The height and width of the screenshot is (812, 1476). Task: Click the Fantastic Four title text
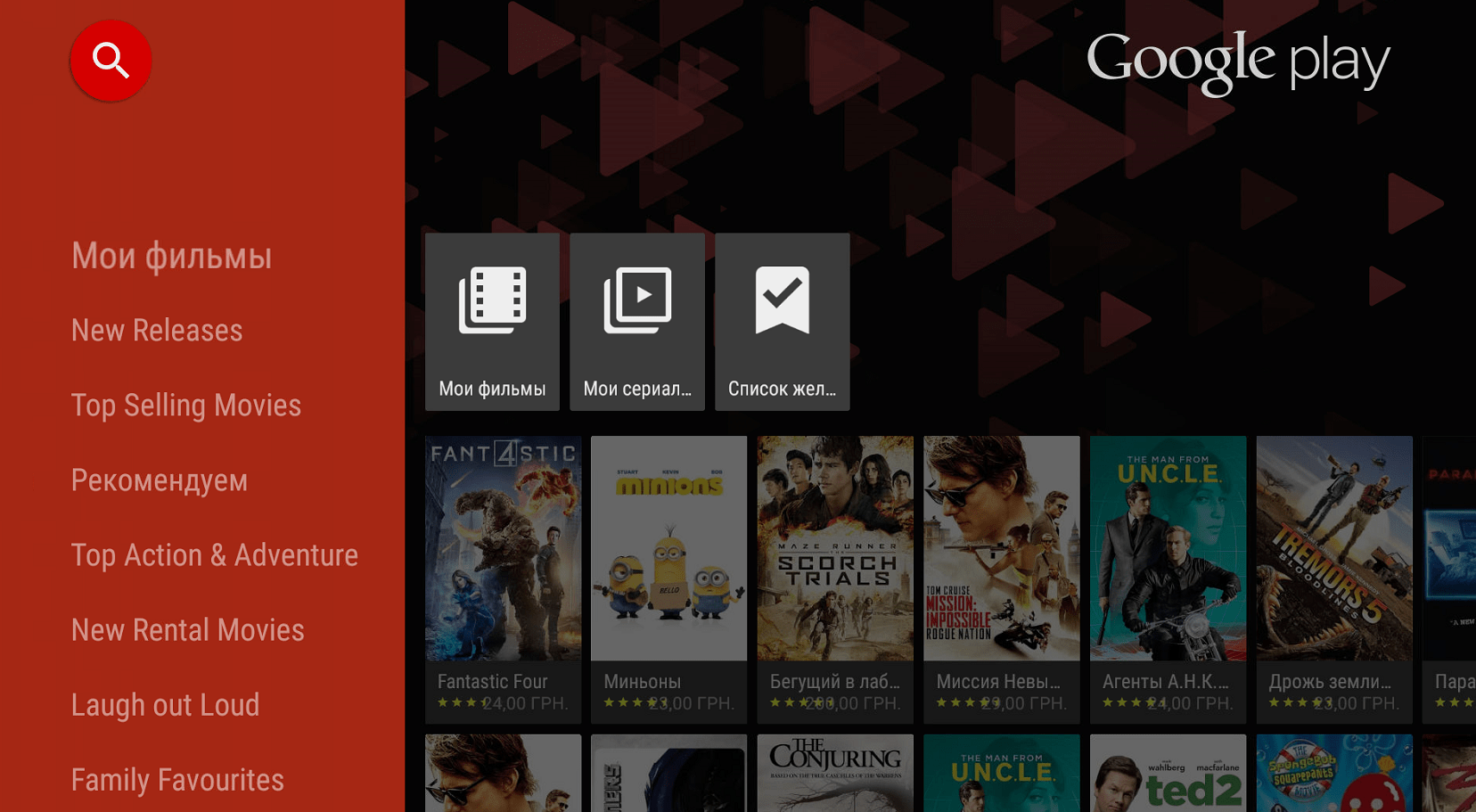click(x=493, y=682)
